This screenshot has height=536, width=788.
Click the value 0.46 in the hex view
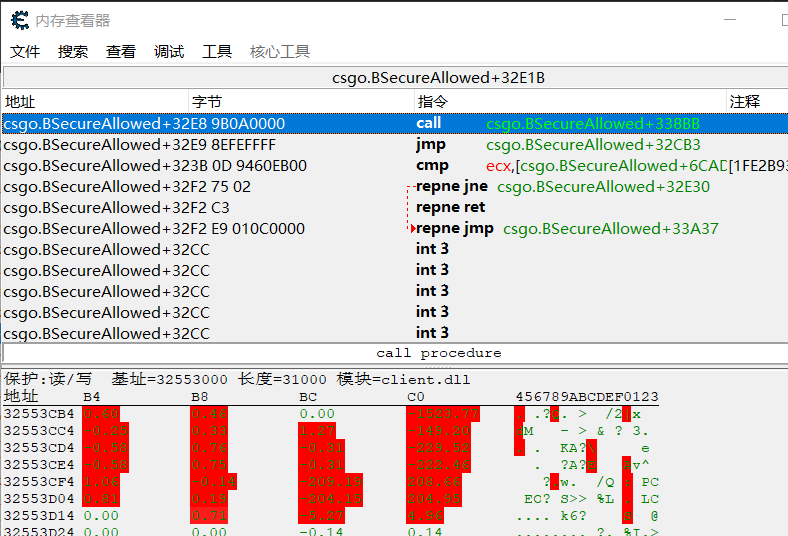click(209, 414)
